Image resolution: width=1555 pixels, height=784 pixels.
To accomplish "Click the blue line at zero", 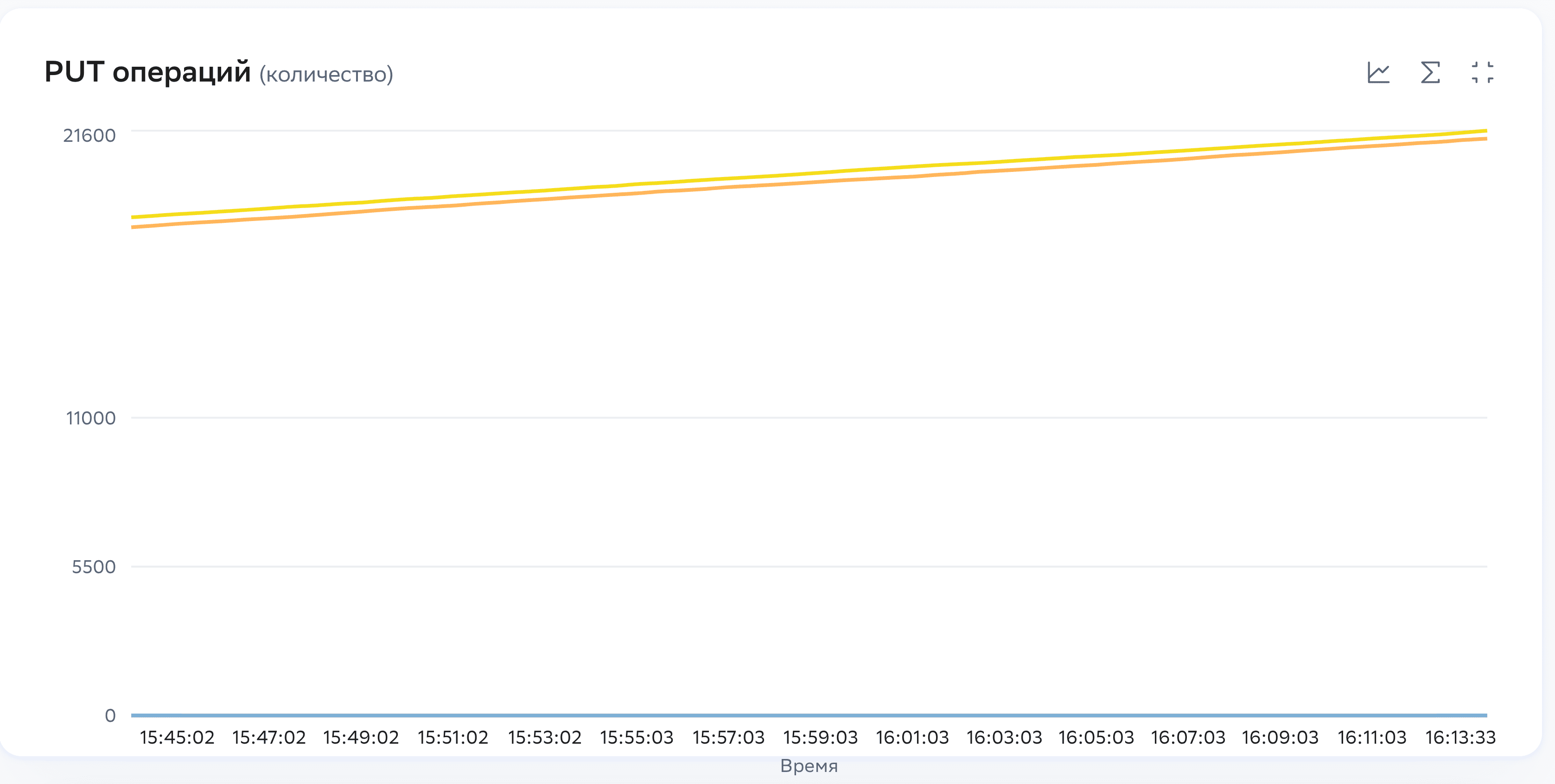I will 809,715.
